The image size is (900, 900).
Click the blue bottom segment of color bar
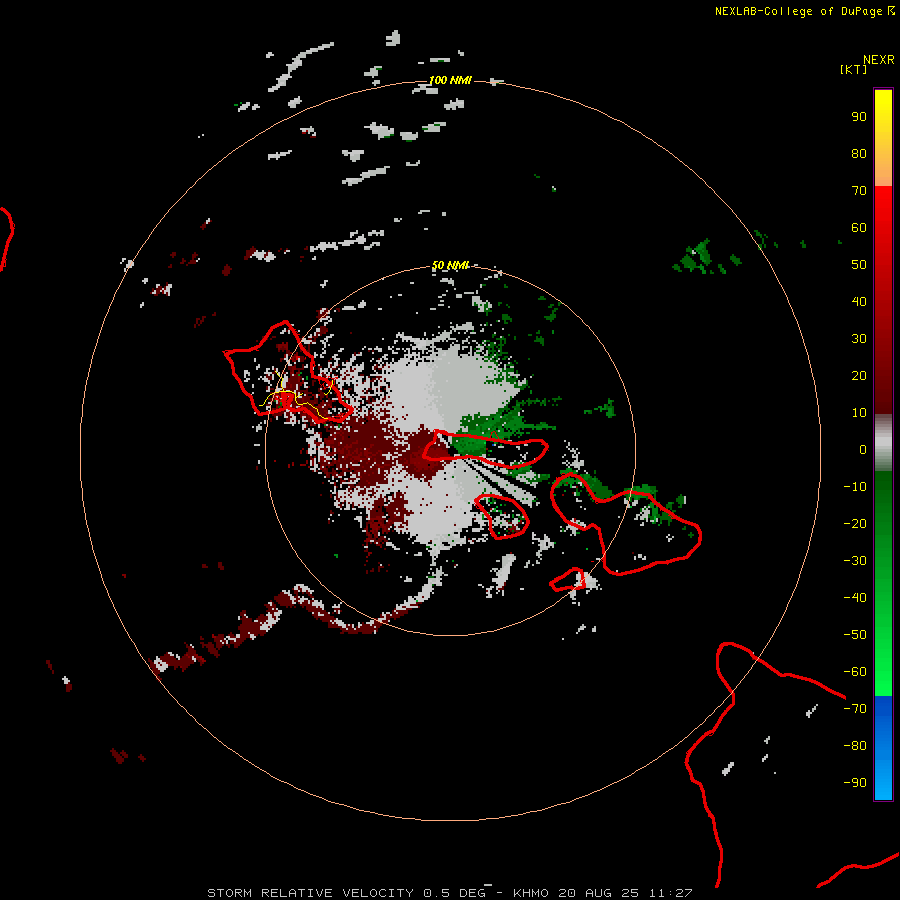[883, 748]
